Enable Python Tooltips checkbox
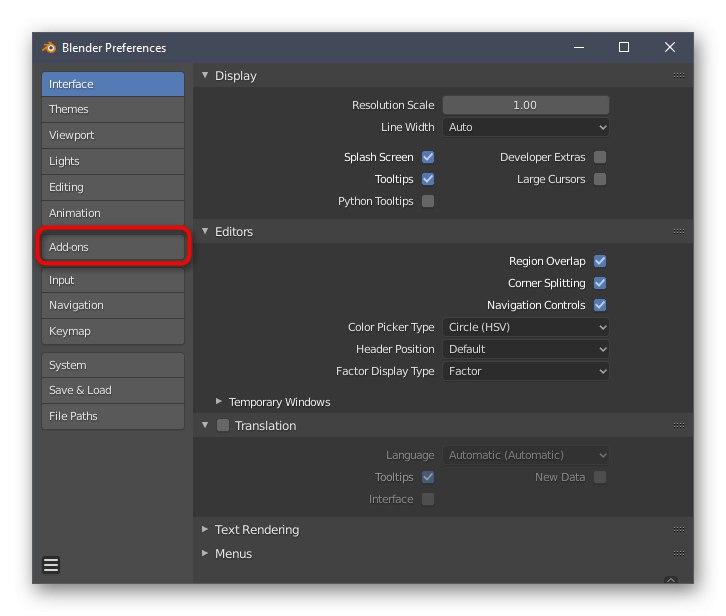726x616 pixels. [428, 201]
